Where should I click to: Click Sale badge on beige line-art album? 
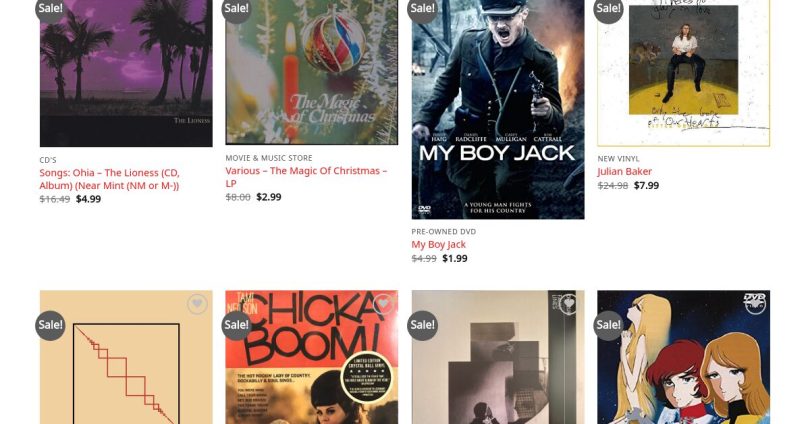50,325
